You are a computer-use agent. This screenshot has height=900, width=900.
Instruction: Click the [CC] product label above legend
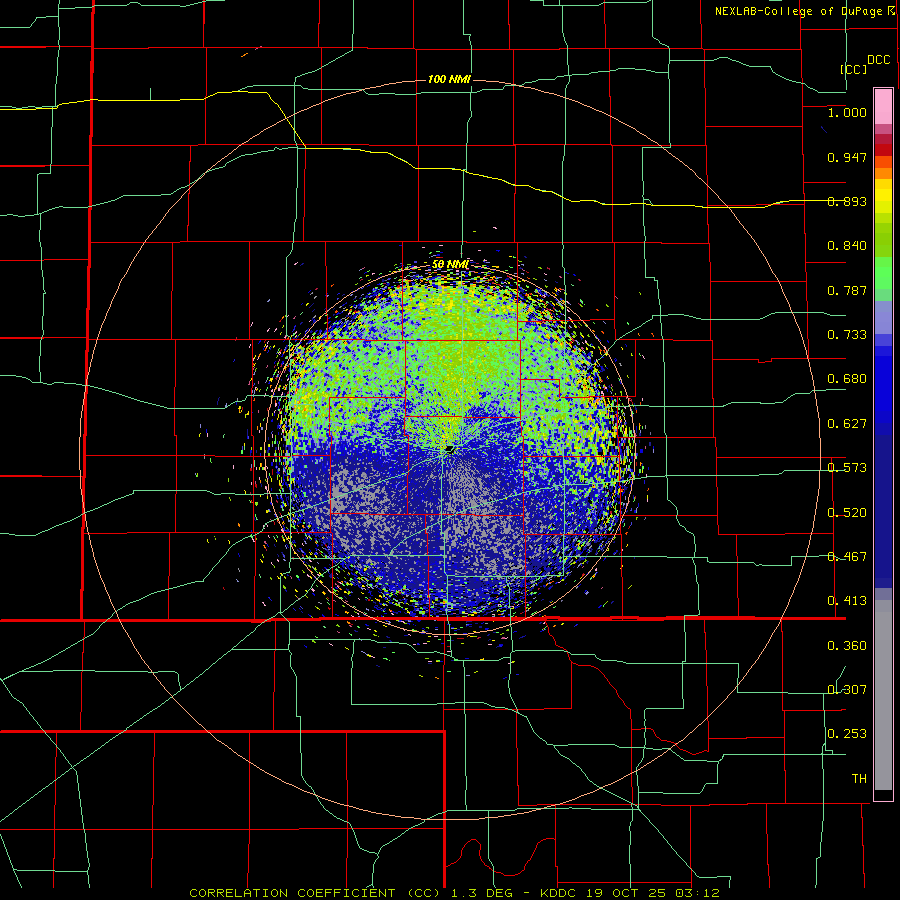click(x=854, y=69)
